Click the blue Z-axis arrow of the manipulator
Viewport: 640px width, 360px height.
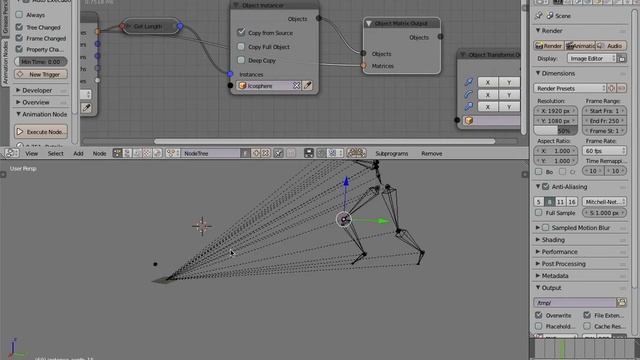click(346, 182)
